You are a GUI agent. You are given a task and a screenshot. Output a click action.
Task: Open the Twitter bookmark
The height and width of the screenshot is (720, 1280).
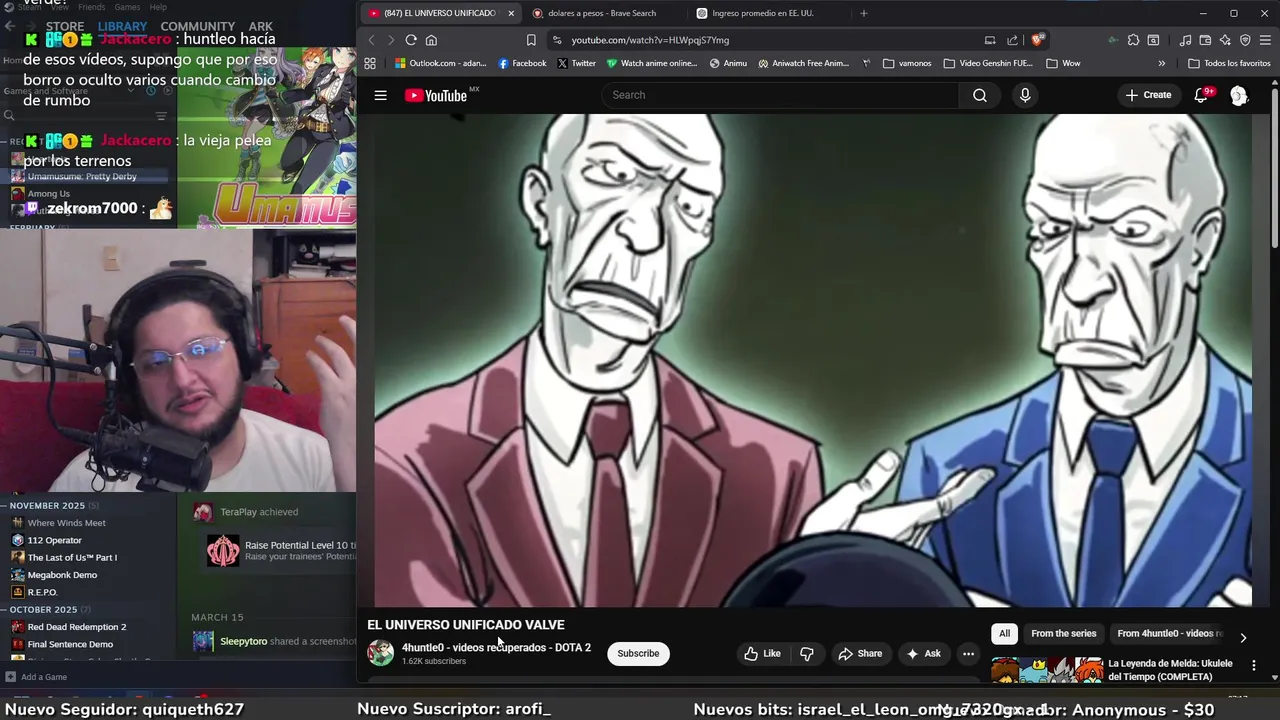[577, 63]
